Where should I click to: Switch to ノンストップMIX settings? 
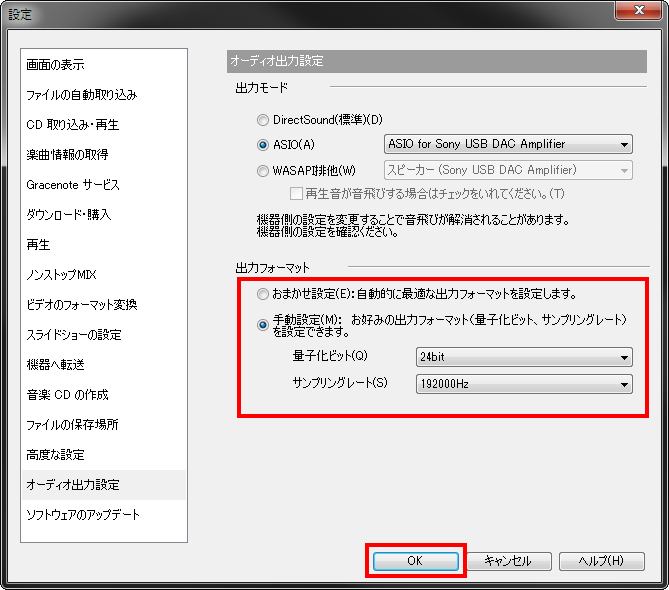point(61,275)
